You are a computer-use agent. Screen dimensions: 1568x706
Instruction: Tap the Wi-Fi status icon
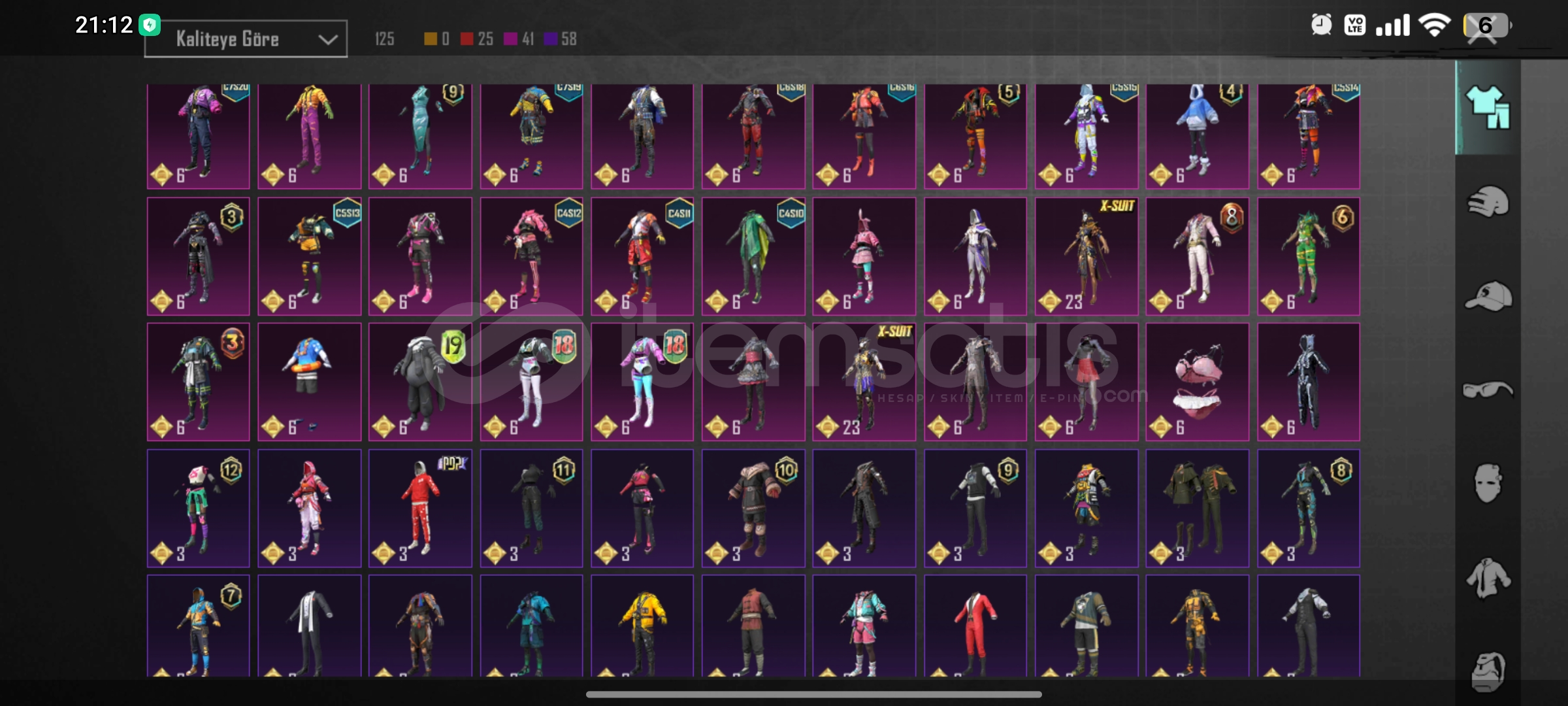[x=1435, y=25]
